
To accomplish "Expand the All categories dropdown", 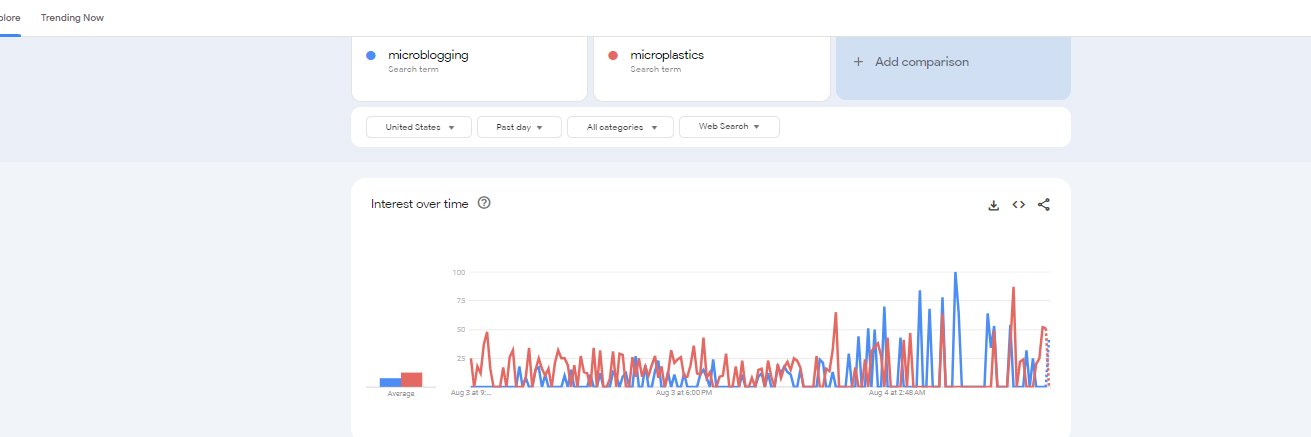I will [x=620, y=127].
